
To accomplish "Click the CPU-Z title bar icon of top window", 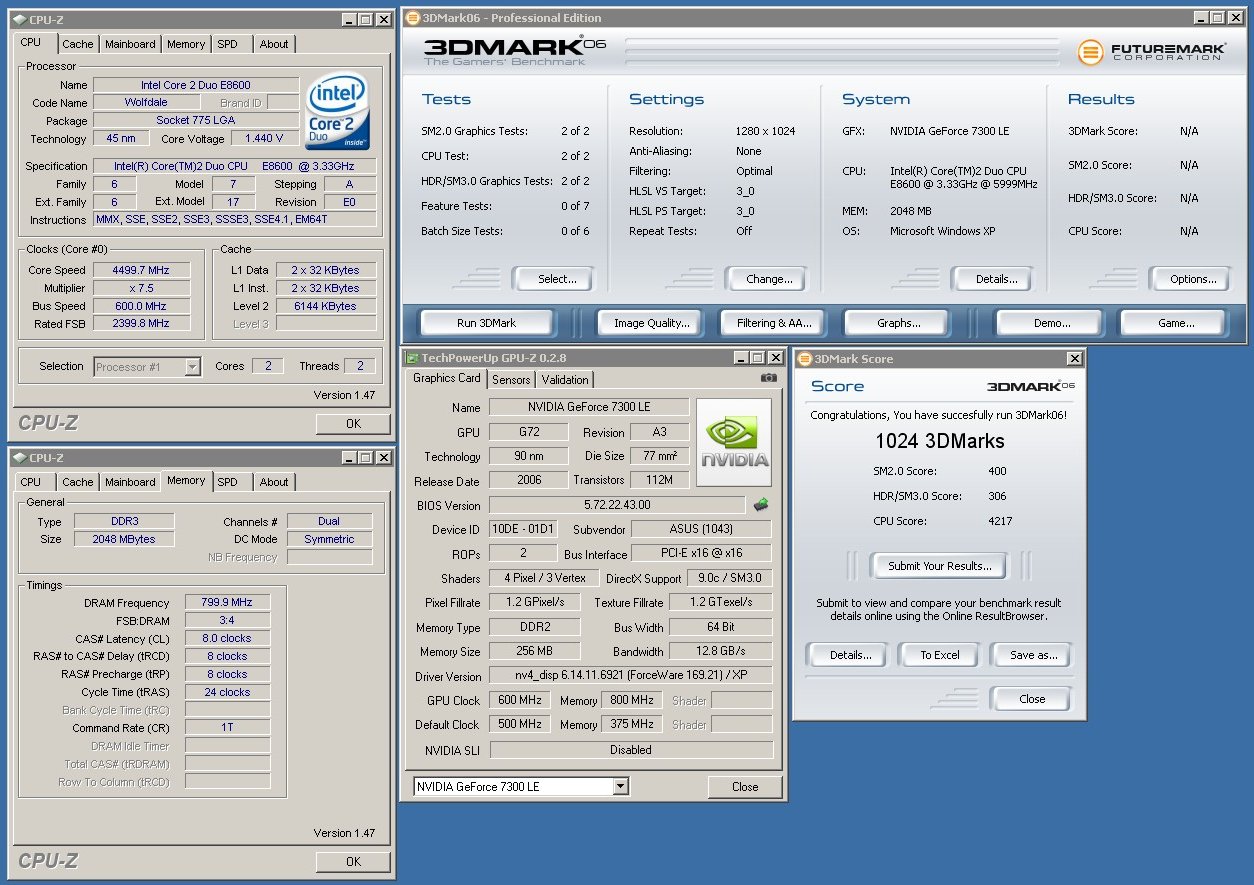I will pos(19,19).
